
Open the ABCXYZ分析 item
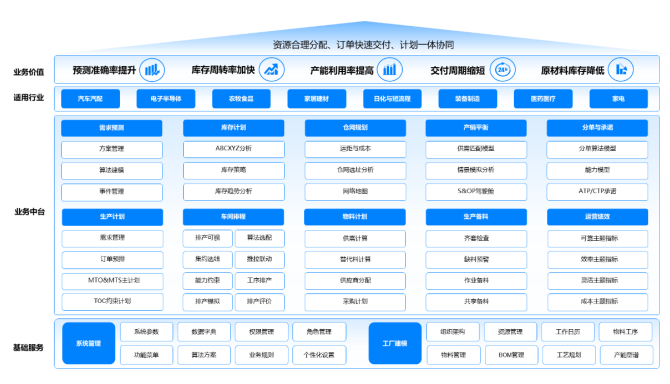tap(234, 149)
